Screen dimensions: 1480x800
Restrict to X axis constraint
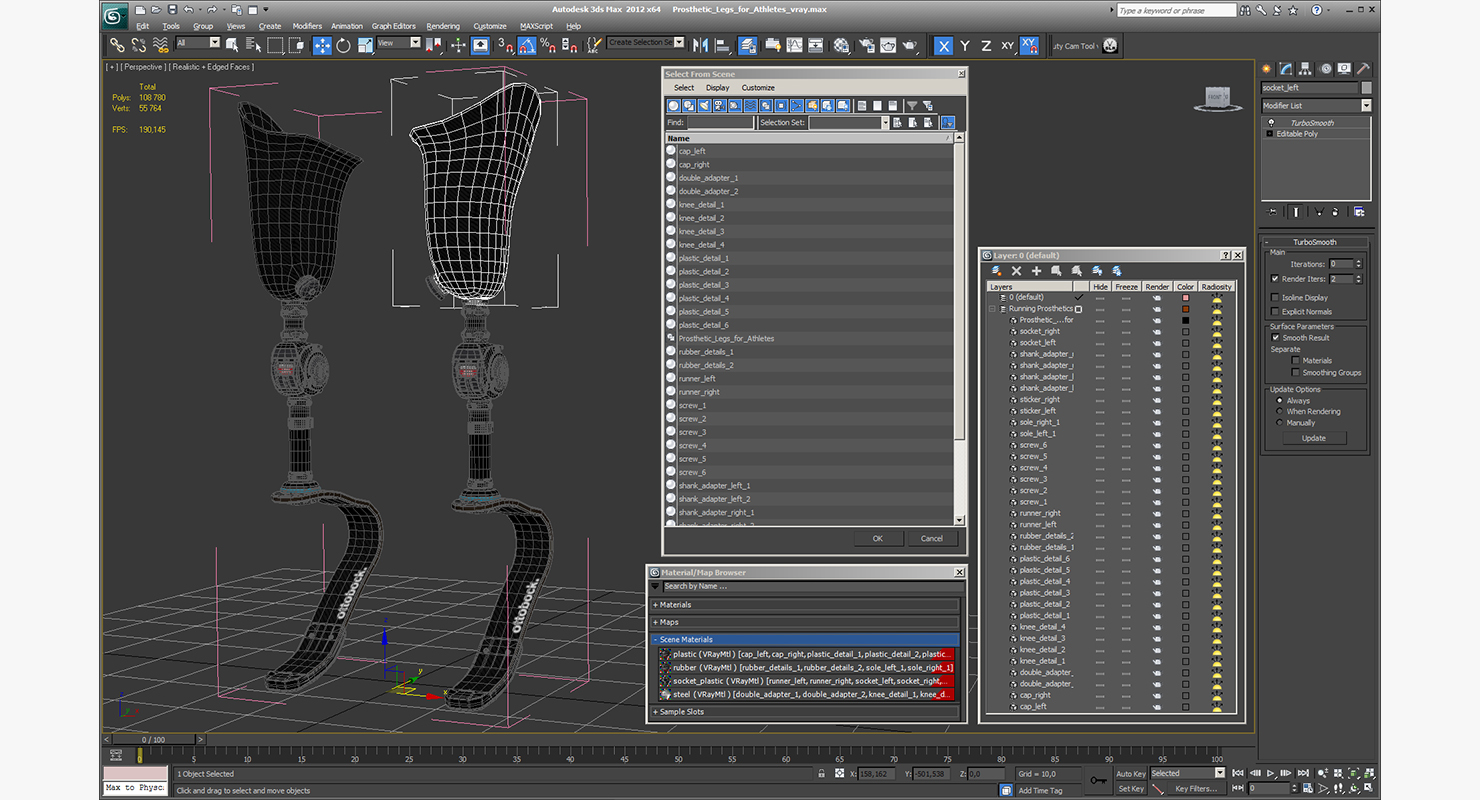(943, 46)
